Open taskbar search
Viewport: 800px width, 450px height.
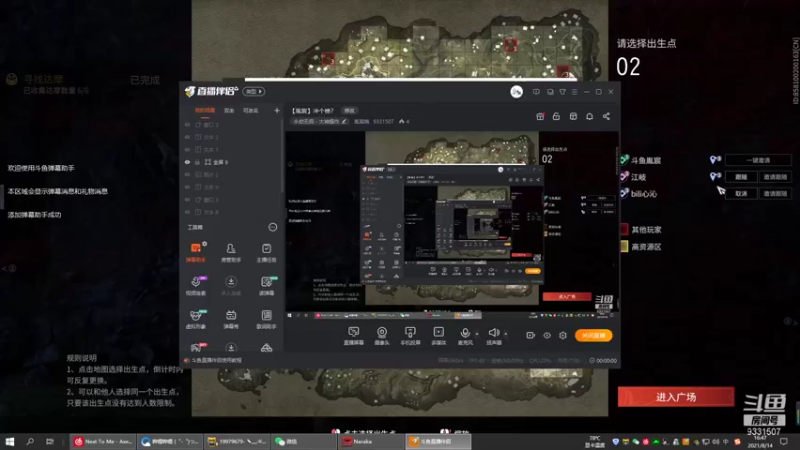coord(30,441)
